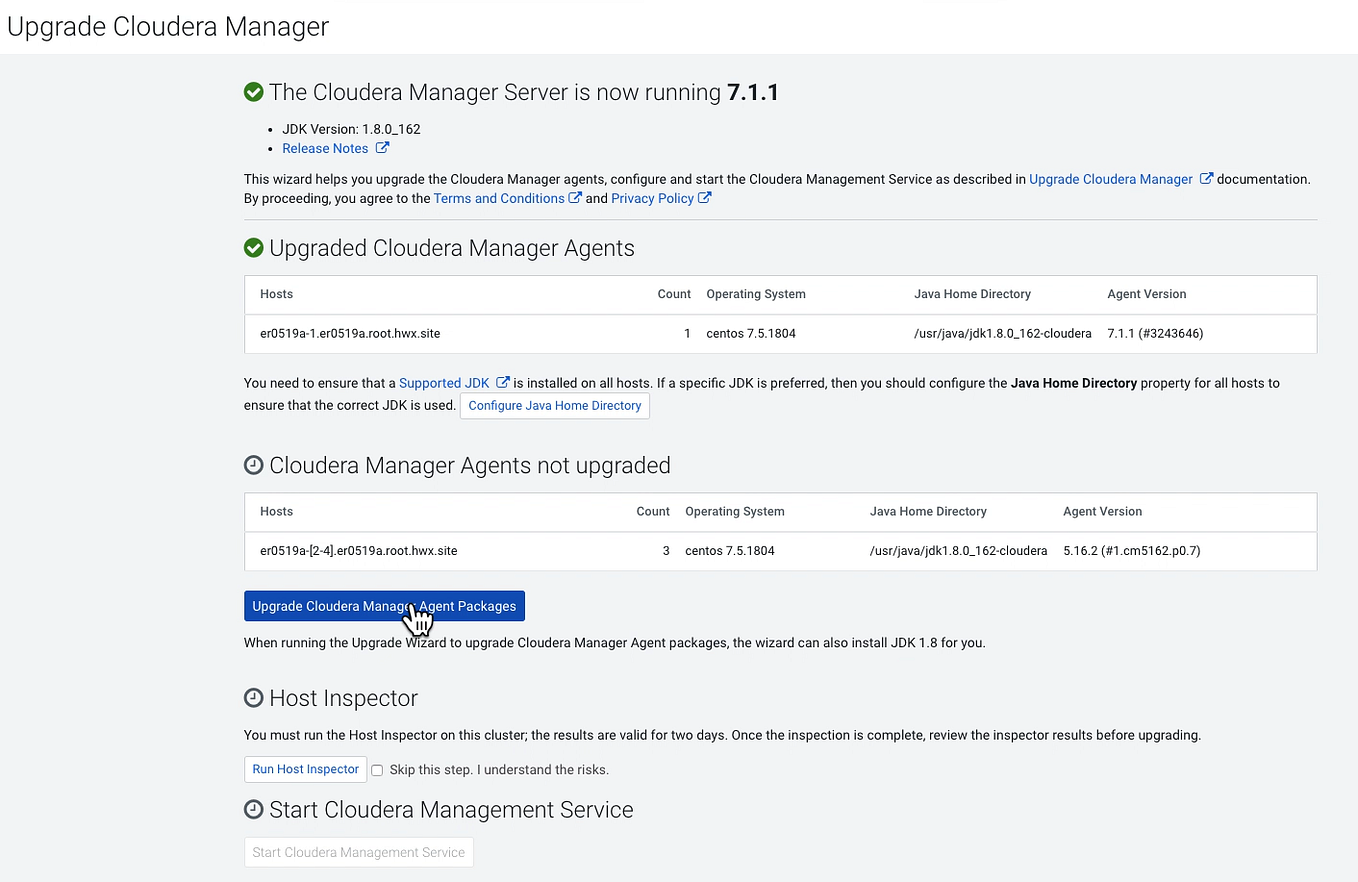This screenshot has width=1358, height=882.
Task: Click Run Host Inspector
Action: (305, 769)
